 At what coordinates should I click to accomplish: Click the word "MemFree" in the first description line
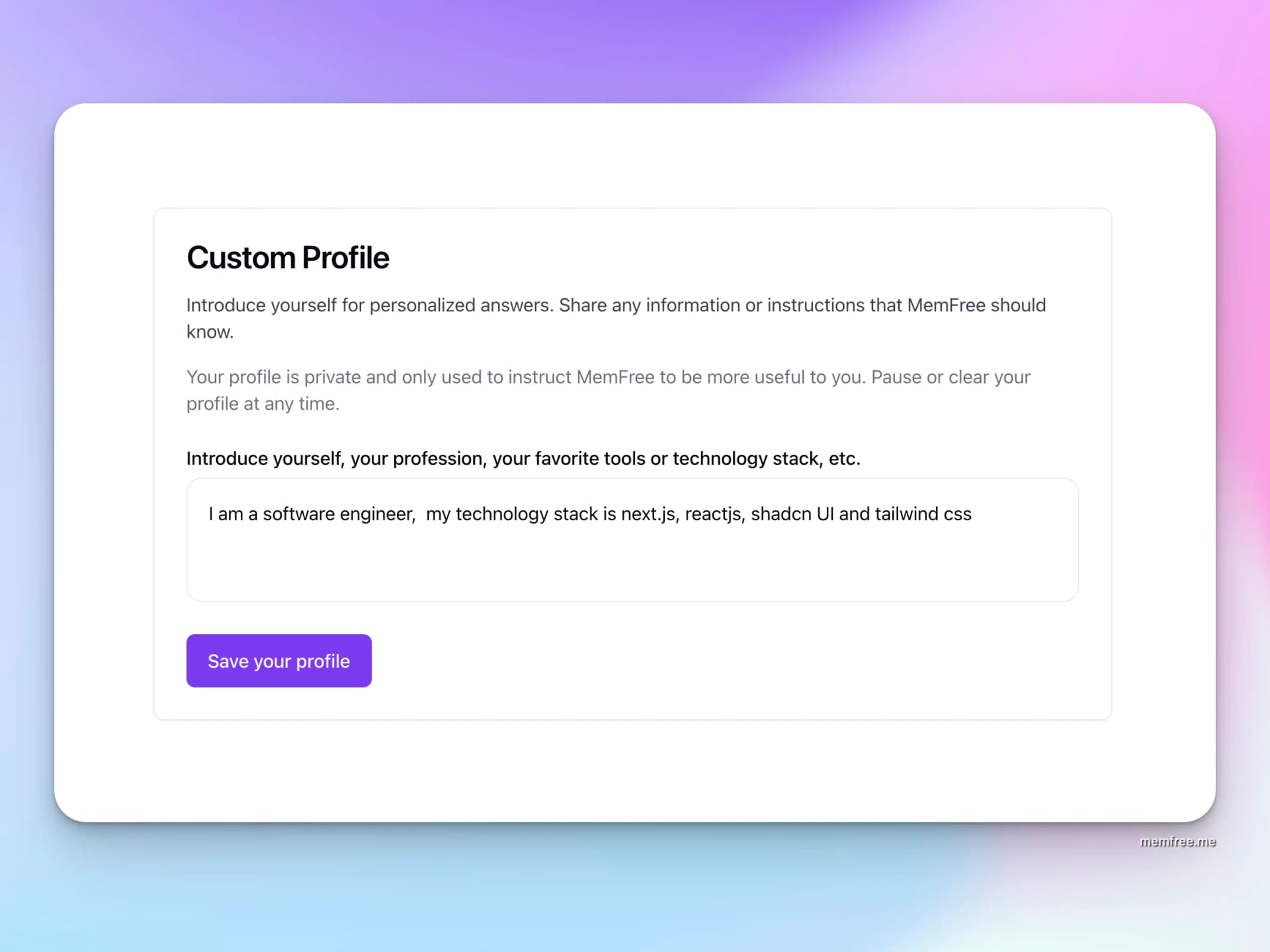[x=946, y=305]
